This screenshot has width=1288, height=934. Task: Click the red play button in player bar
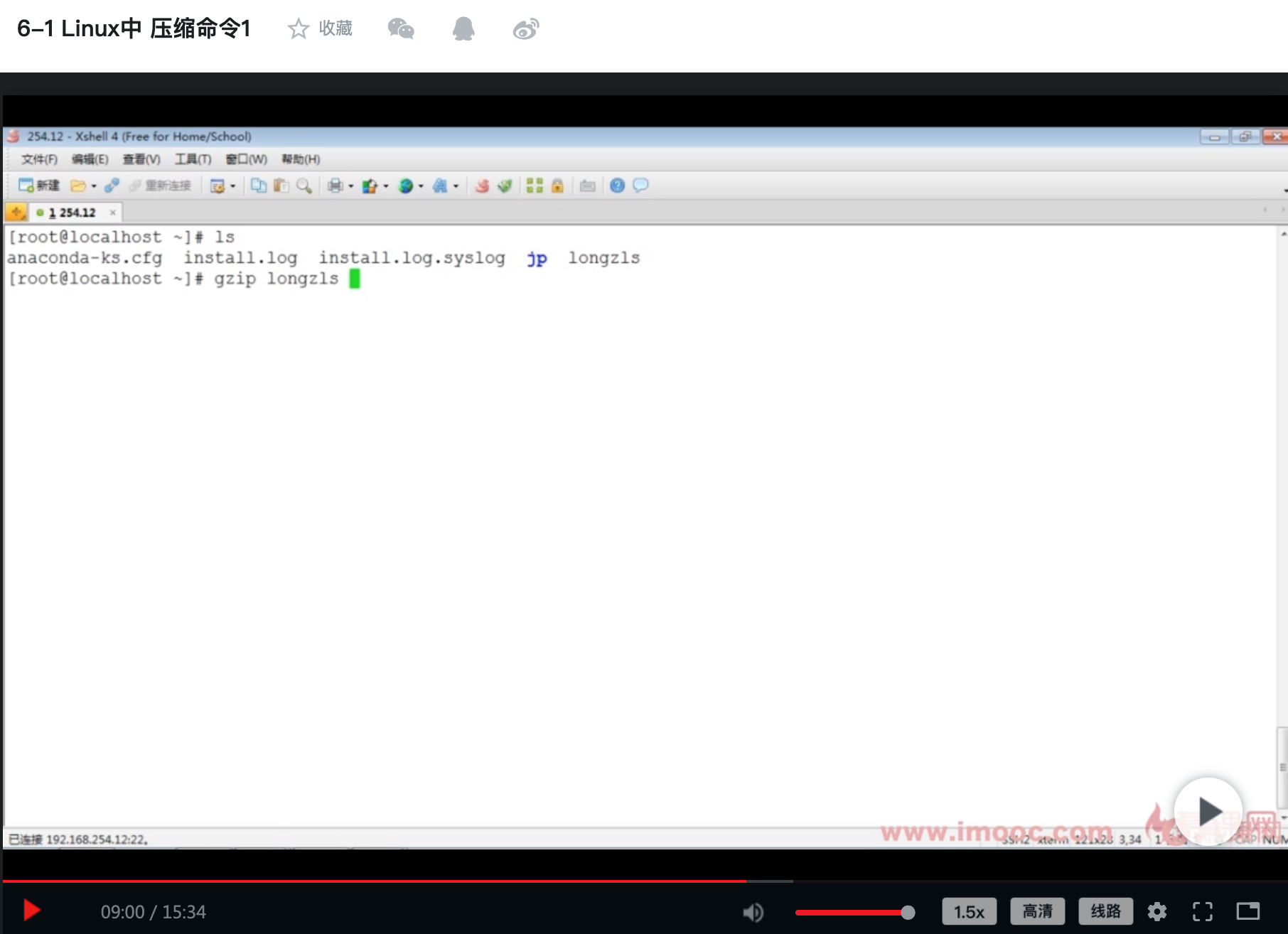[x=32, y=911]
